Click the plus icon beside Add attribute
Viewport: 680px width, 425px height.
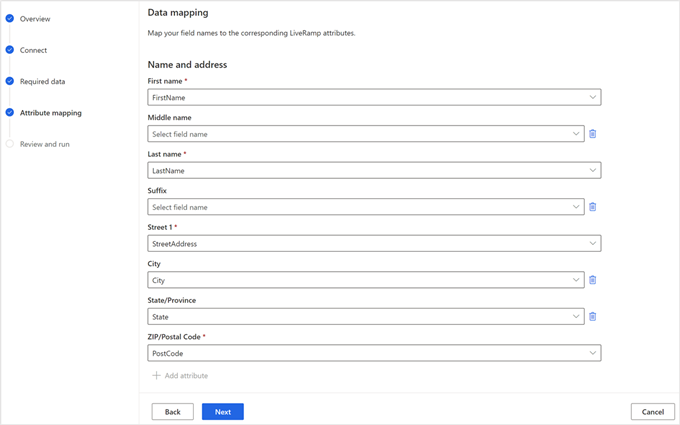[x=156, y=375]
